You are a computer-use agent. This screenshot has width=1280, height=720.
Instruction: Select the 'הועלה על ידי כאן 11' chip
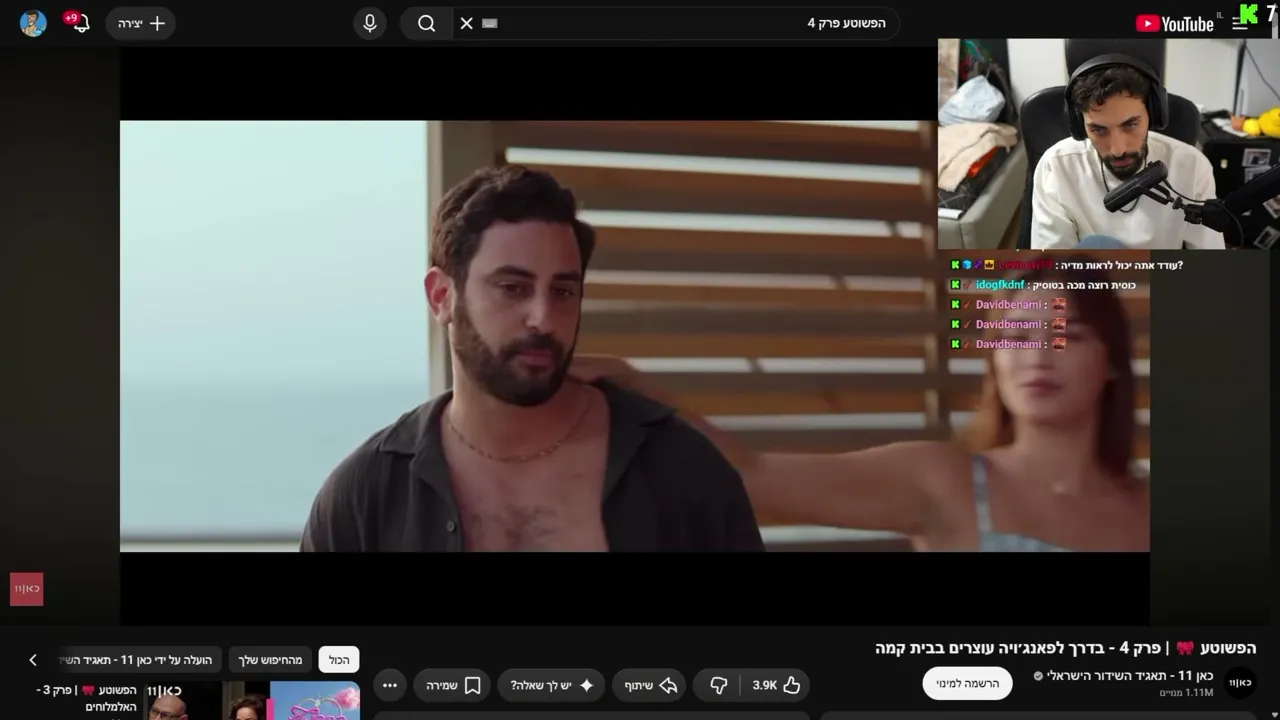point(140,660)
